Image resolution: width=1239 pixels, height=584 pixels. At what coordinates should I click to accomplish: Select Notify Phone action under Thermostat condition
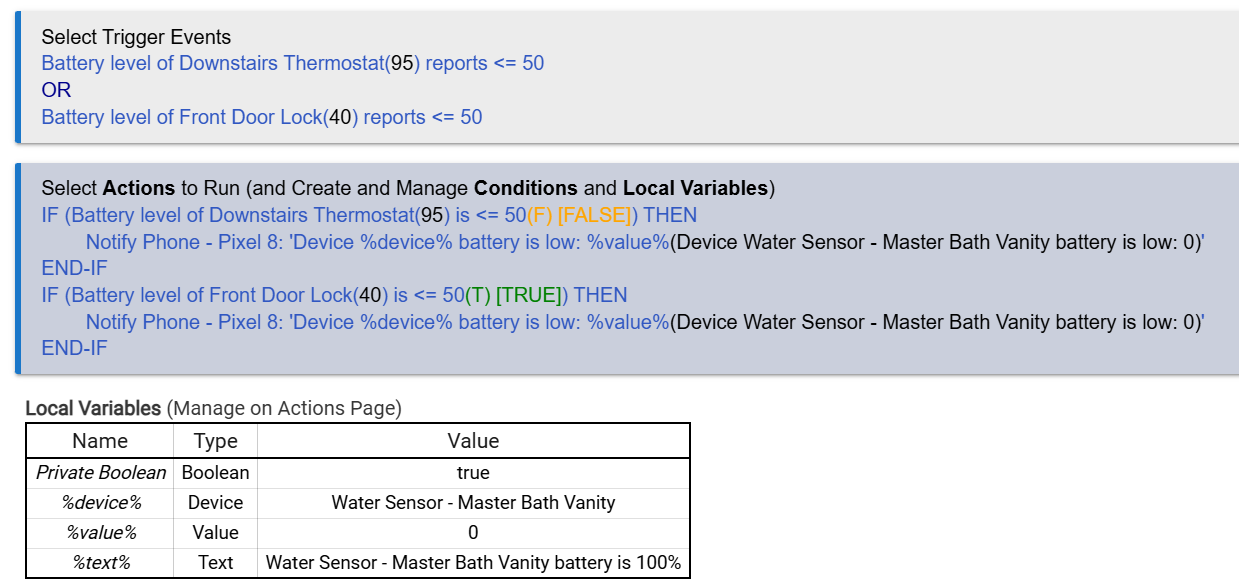pyautogui.click(x=376, y=242)
